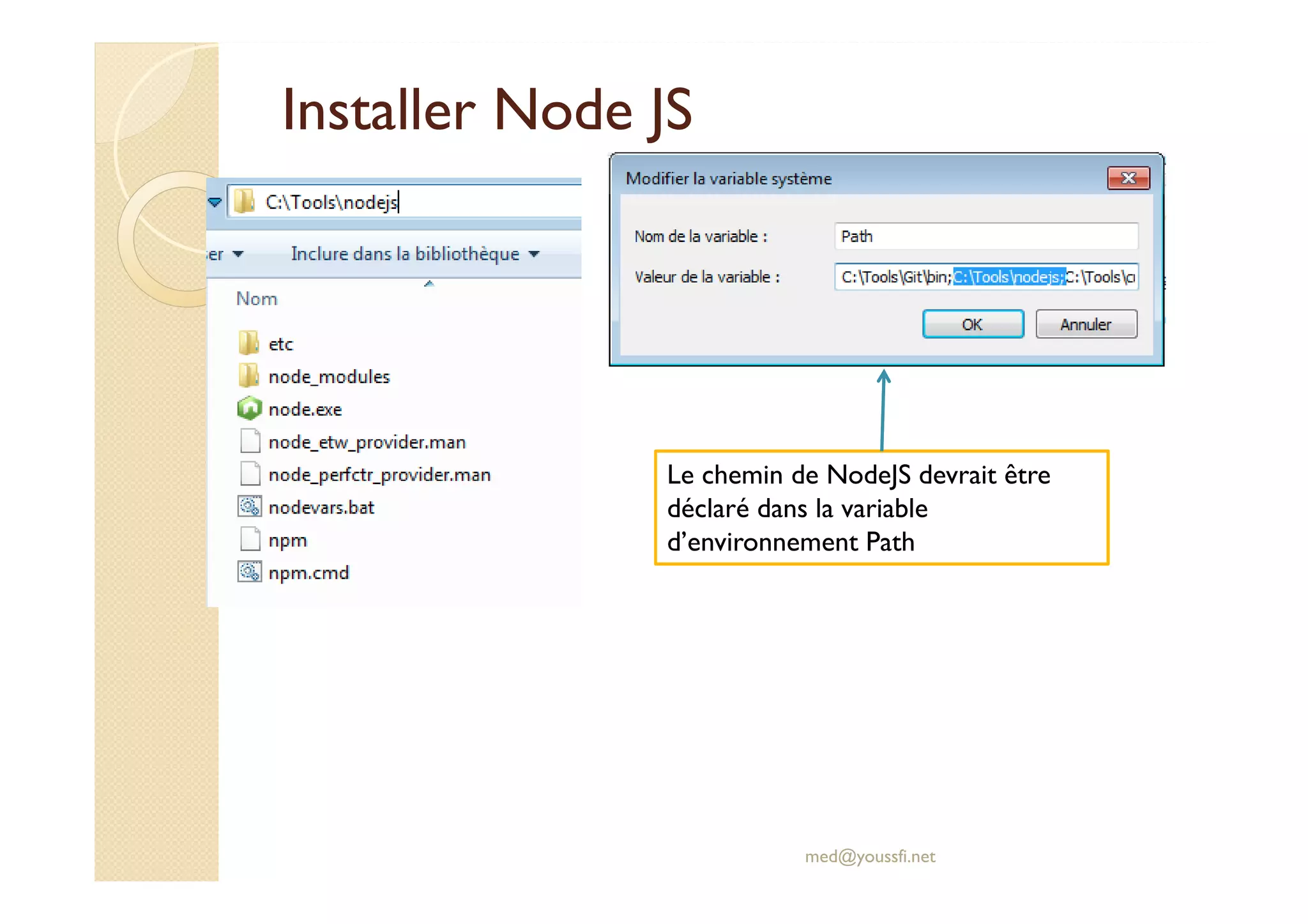Click the npm file icon
Image resolution: width=1308 pixels, height=924 pixels.
250,540
